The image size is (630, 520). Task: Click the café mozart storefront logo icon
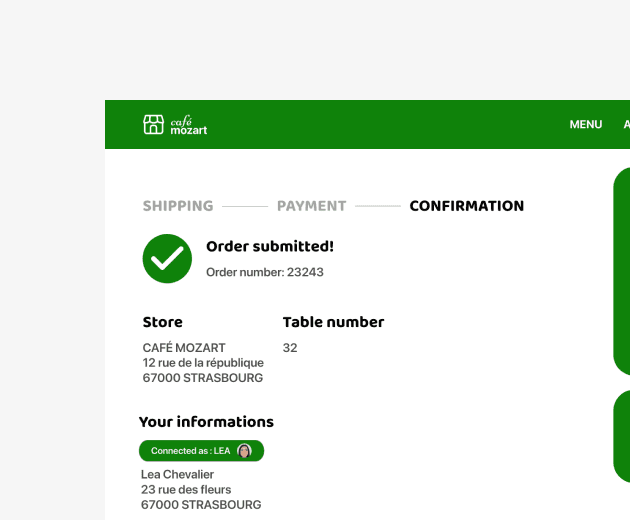click(153, 125)
